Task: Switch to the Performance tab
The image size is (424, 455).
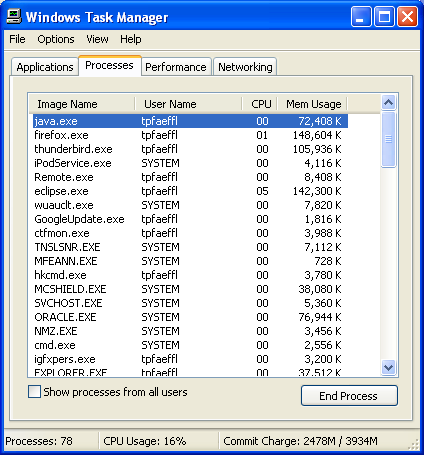Action: click(176, 67)
